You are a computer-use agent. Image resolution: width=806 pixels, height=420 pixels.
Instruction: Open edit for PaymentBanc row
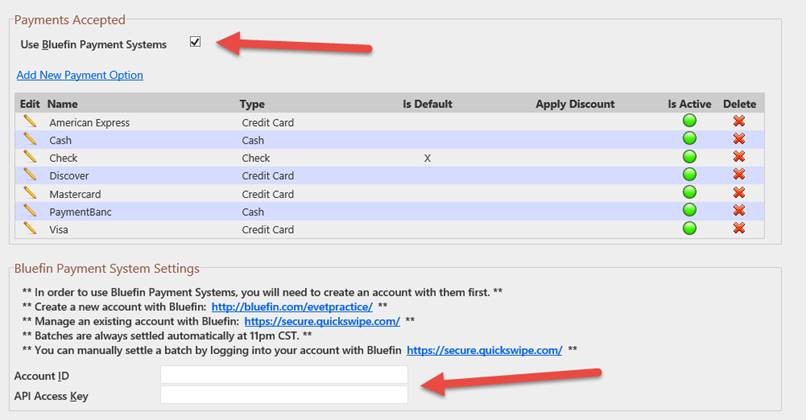click(x=30, y=211)
